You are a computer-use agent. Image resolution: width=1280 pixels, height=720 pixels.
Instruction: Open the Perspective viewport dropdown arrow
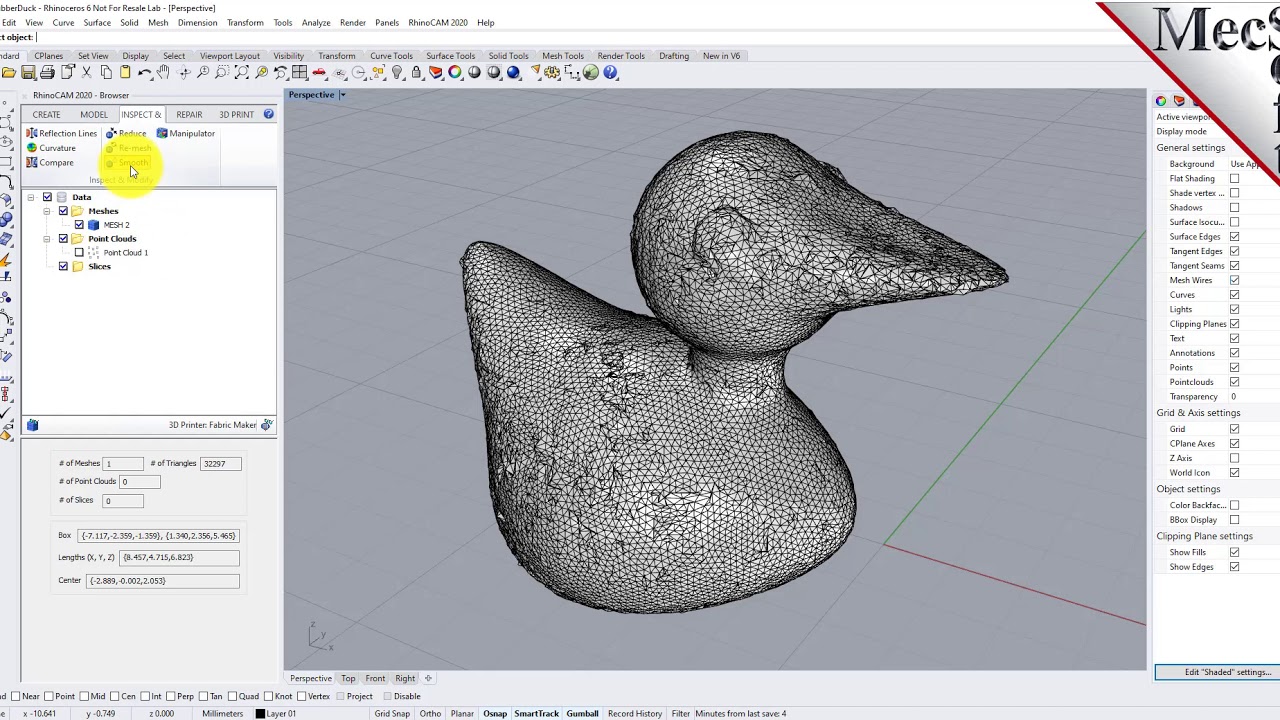click(342, 95)
